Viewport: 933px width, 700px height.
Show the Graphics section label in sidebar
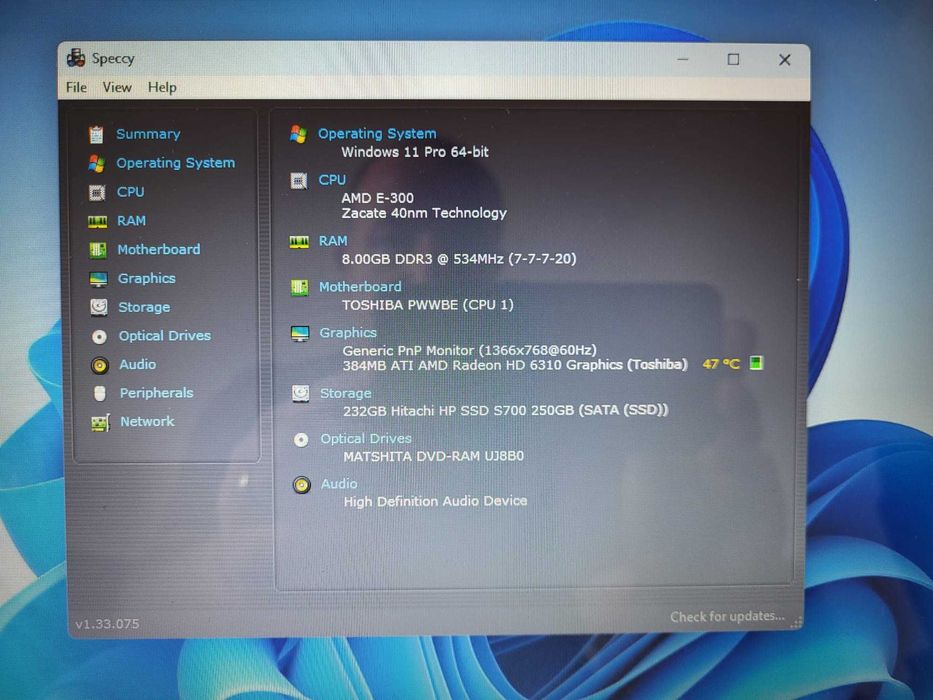tap(146, 279)
